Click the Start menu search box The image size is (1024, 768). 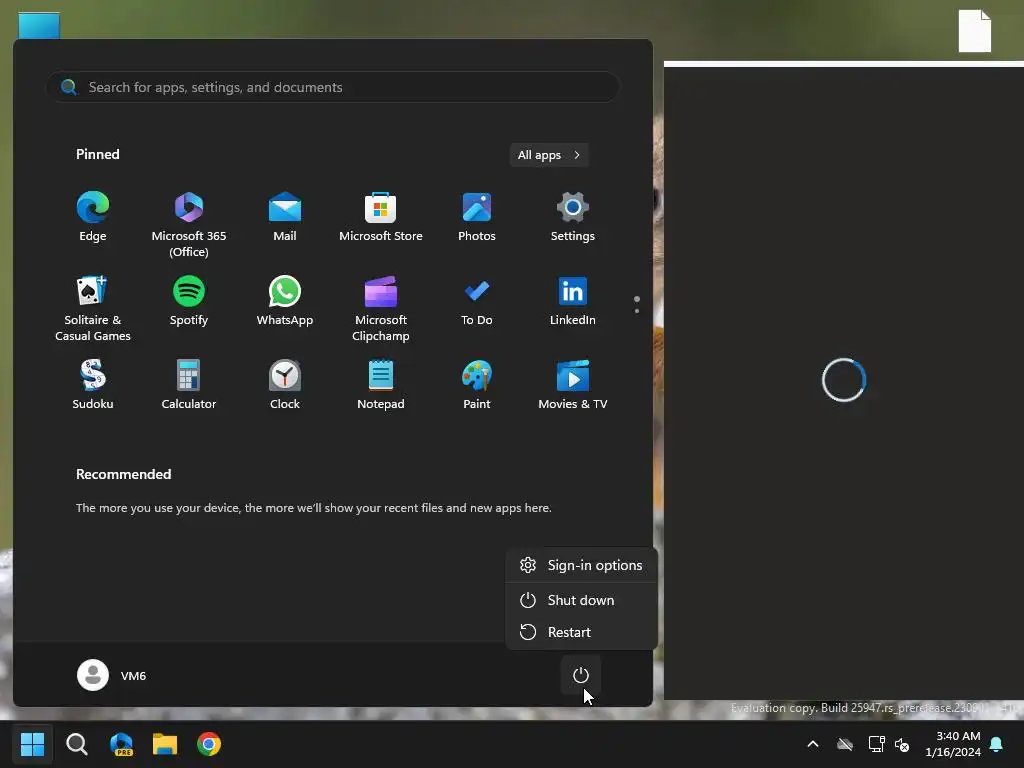coord(332,87)
